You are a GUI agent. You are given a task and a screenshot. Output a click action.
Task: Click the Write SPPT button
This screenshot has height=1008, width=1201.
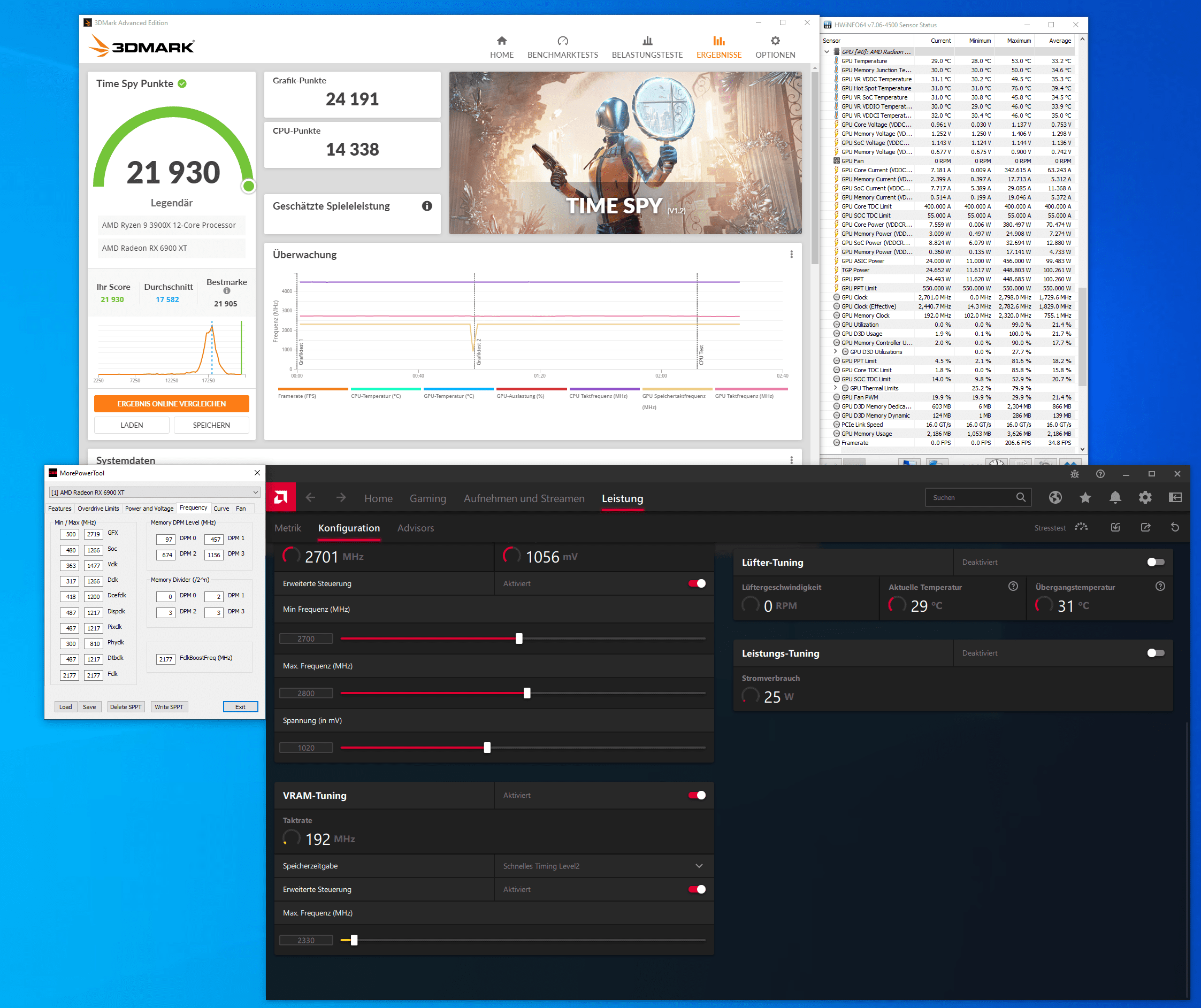(x=169, y=707)
